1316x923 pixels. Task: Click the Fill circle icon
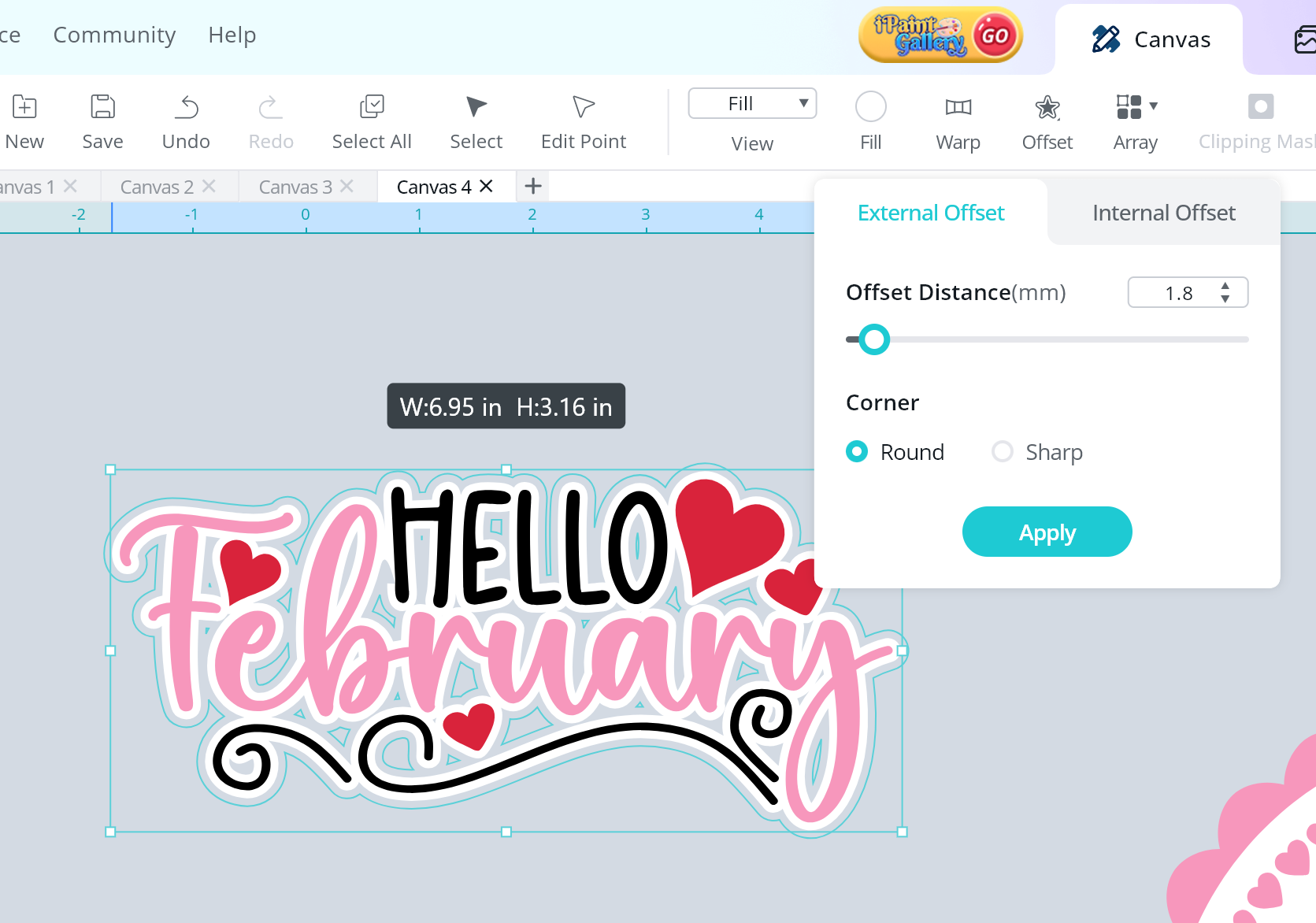tap(870, 107)
